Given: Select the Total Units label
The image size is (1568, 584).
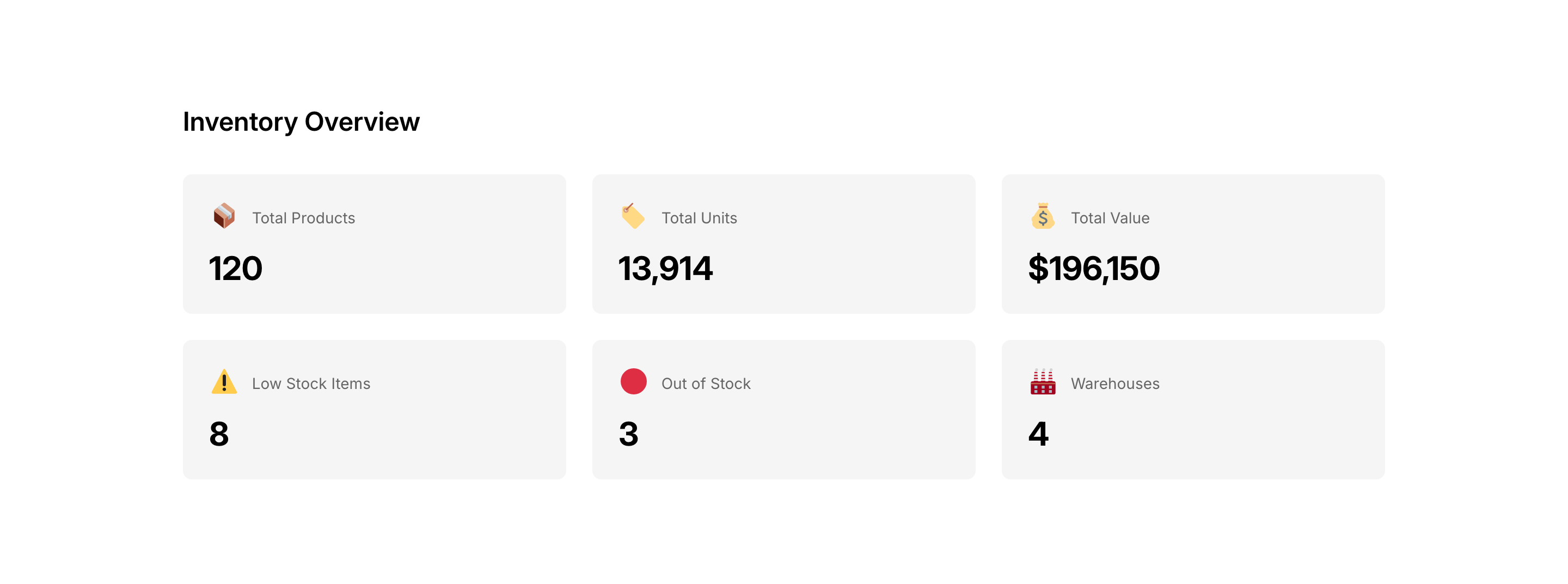Looking at the screenshot, I should [699, 218].
